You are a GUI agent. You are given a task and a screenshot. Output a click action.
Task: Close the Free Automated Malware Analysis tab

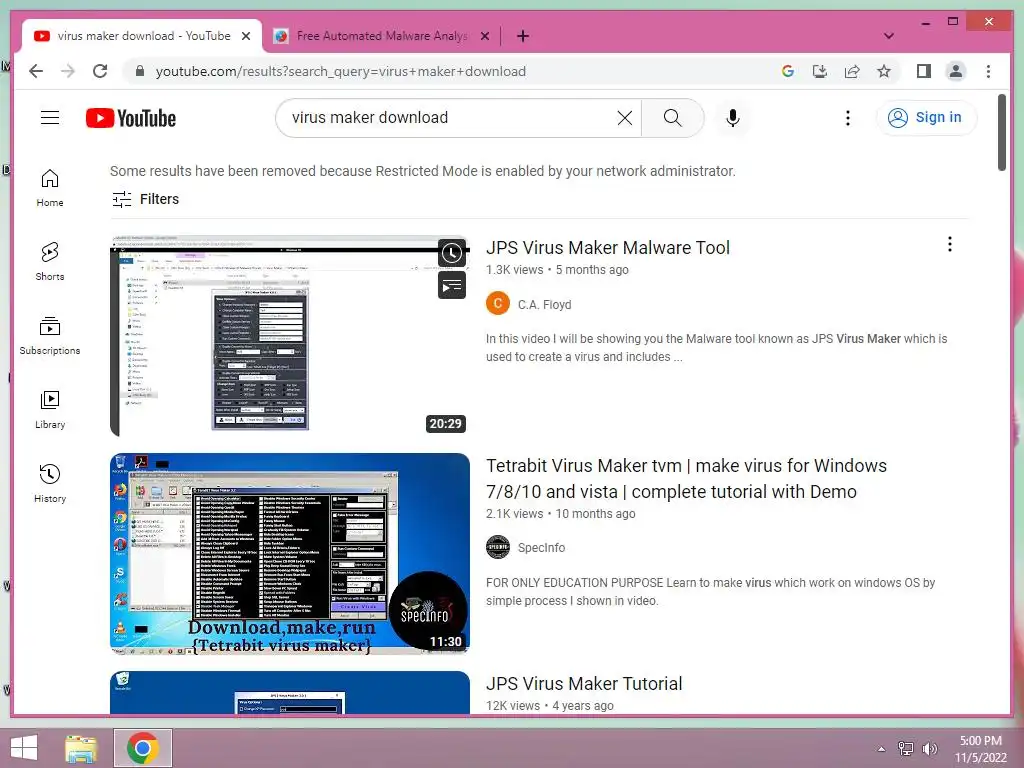485,36
